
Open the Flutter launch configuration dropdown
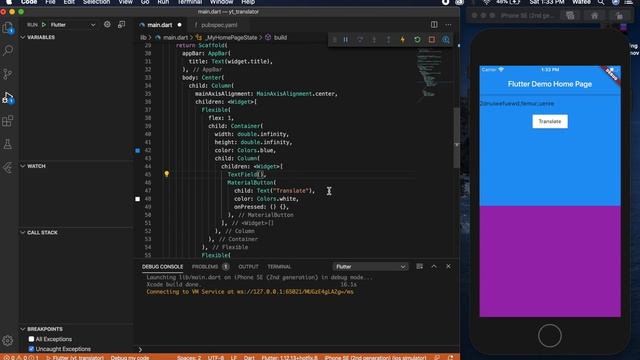pyautogui.click(x=73, y=25)
